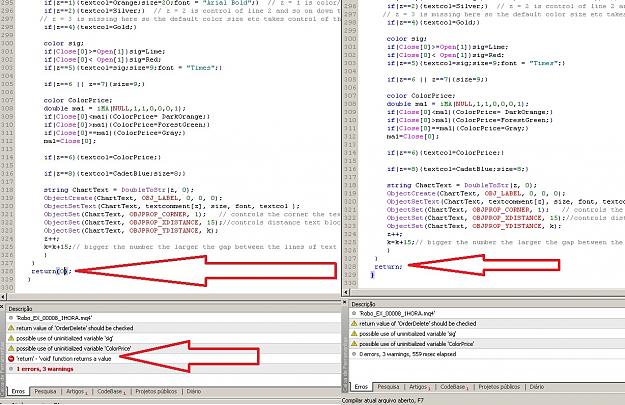625x405 pixels.
Task: Select the uninitialized 'ColorPrice' row in the right error list
Action: [487, 343]
